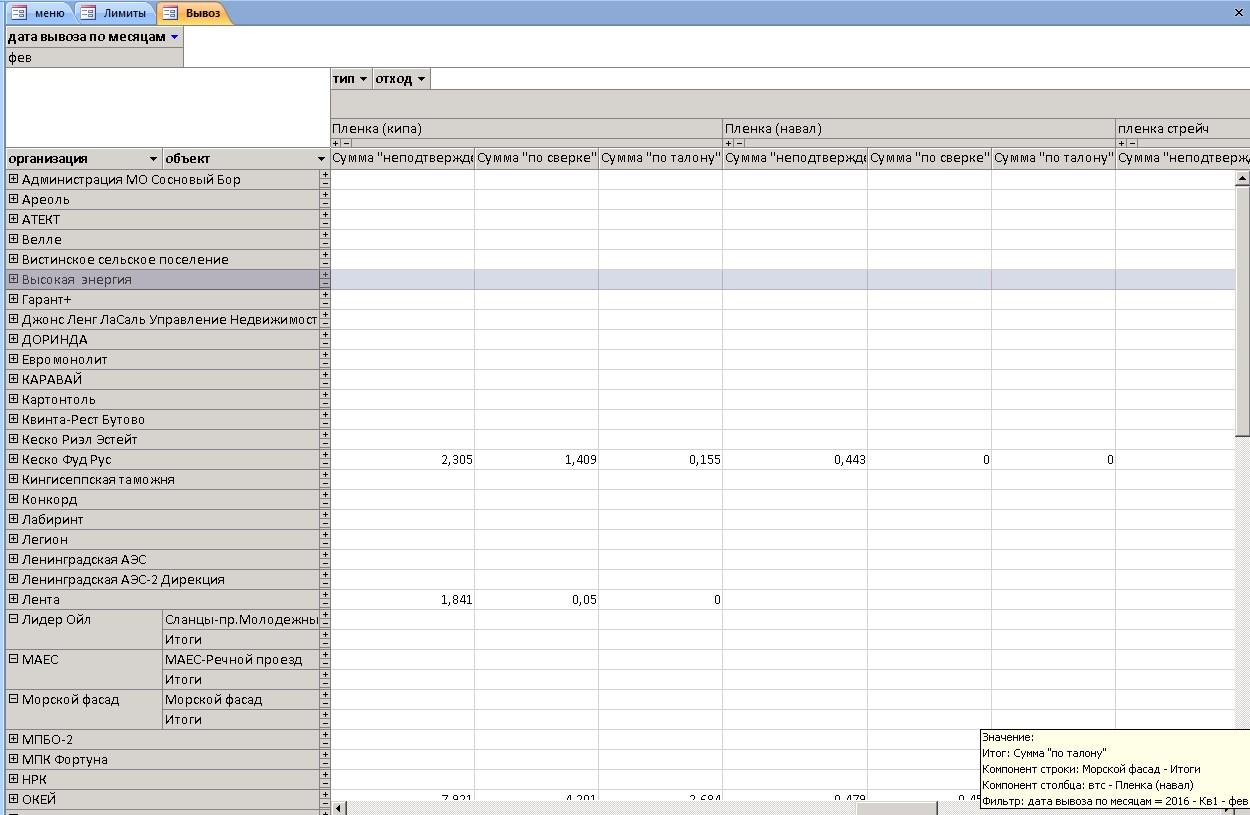
Task: Show details plus button on Ареоль row
Action: [325, 195]
